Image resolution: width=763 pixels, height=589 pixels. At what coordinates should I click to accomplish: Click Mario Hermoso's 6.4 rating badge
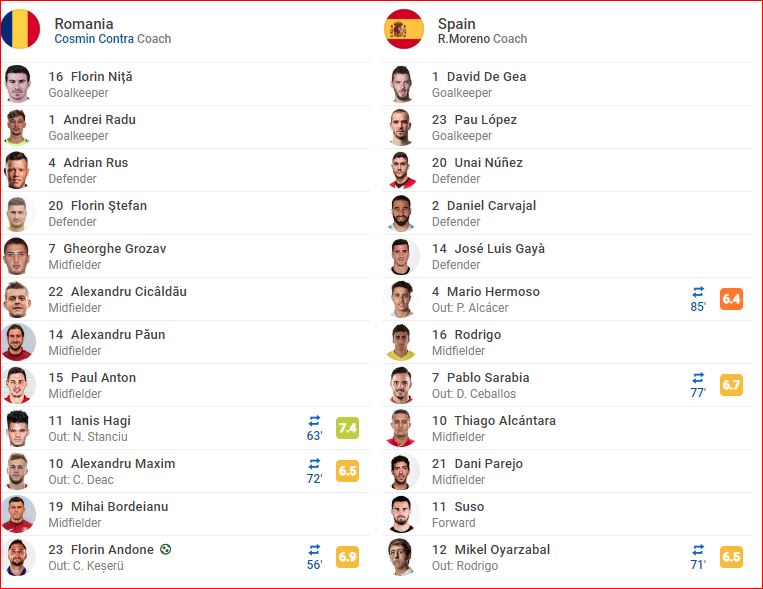click(x=731, y=299)
